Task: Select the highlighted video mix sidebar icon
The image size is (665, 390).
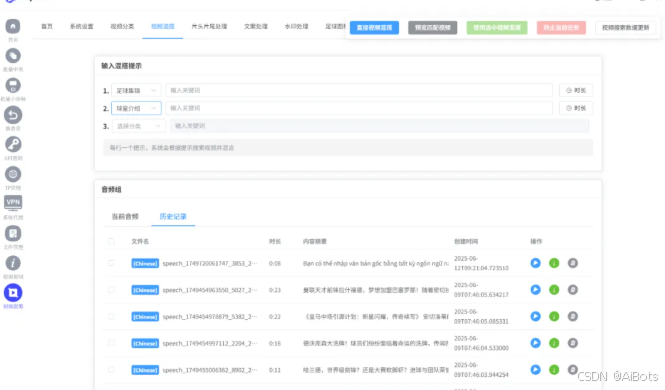Action: [x=13, y=292]
